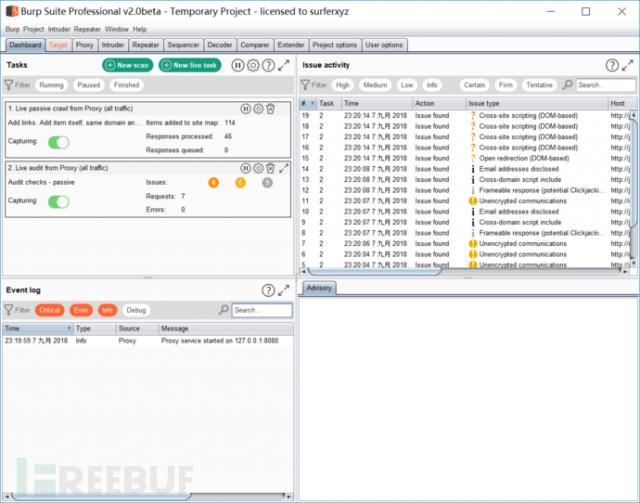
Task: Click Burp Suite app icon in title bar
Action: 12,11
